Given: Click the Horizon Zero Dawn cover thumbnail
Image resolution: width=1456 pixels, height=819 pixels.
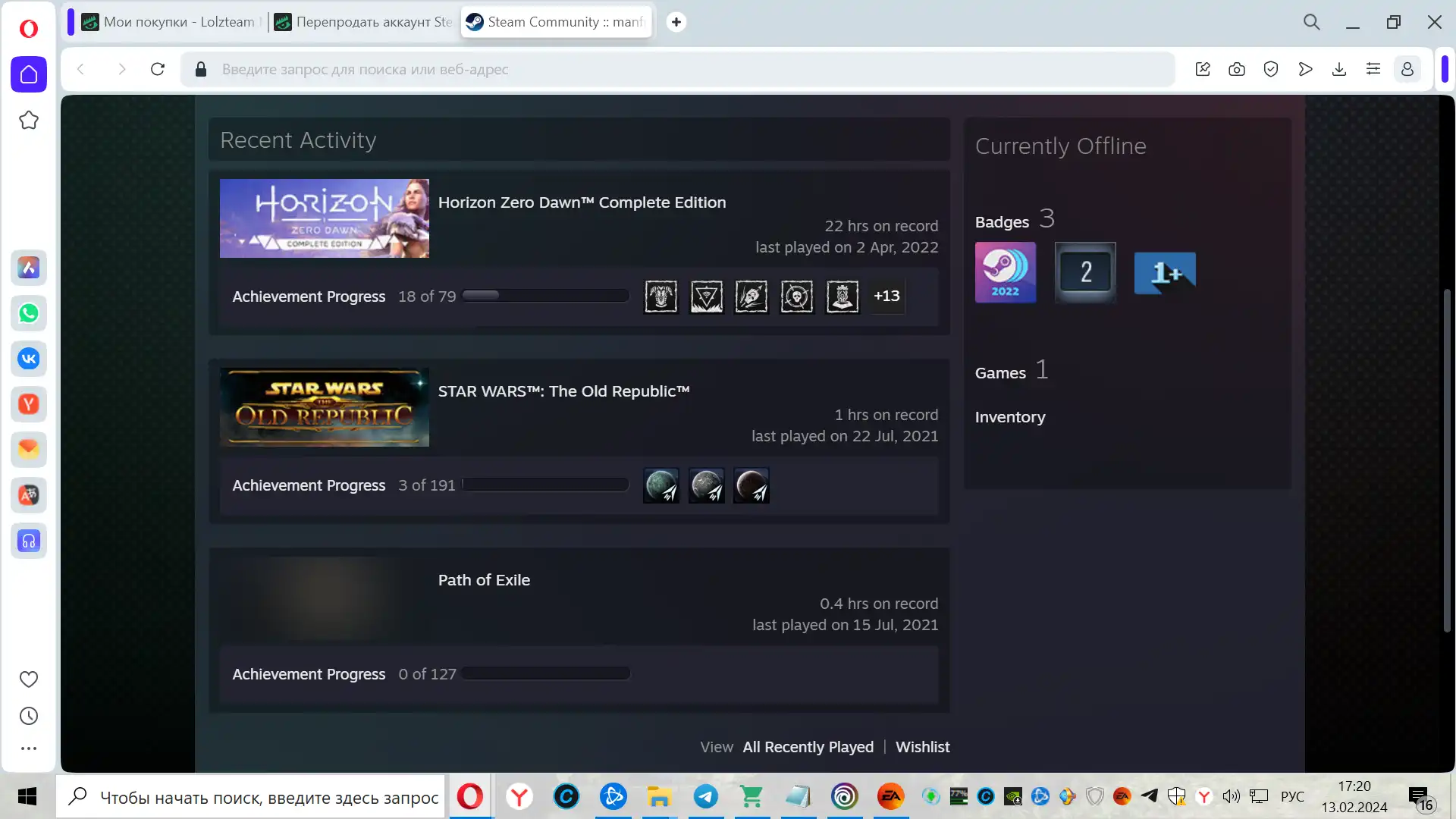Looking at the screenshot, I should click(325, 218).
